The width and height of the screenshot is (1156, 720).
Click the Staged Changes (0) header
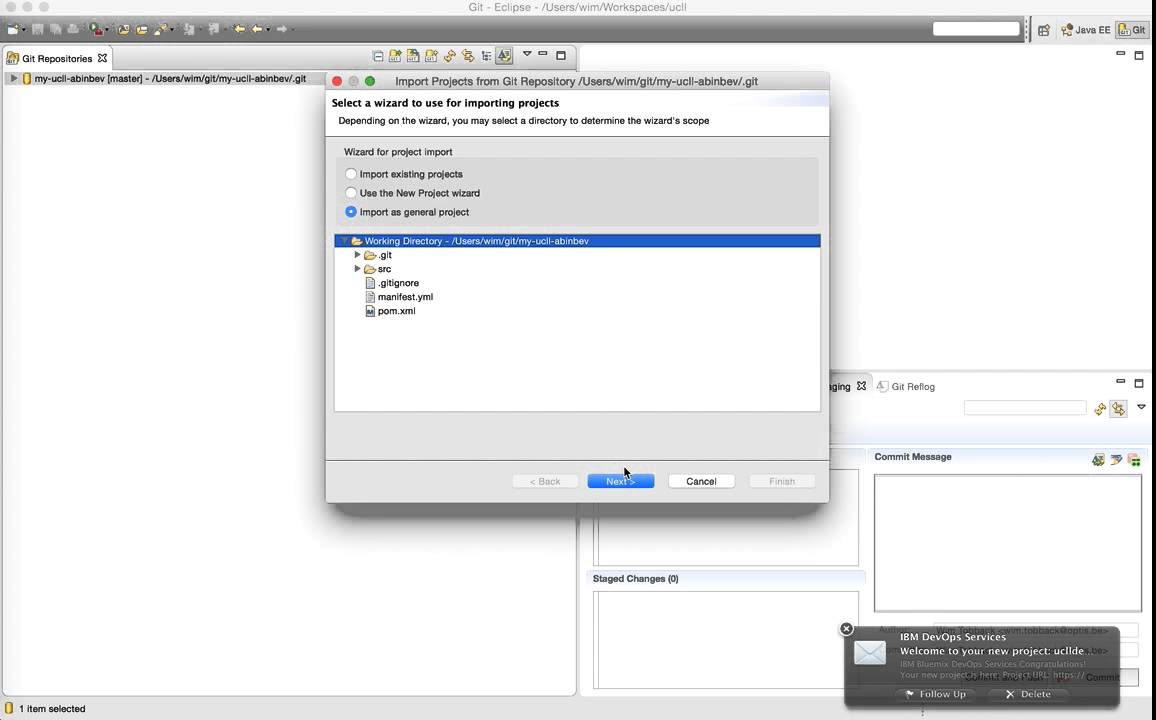point(636,579)
